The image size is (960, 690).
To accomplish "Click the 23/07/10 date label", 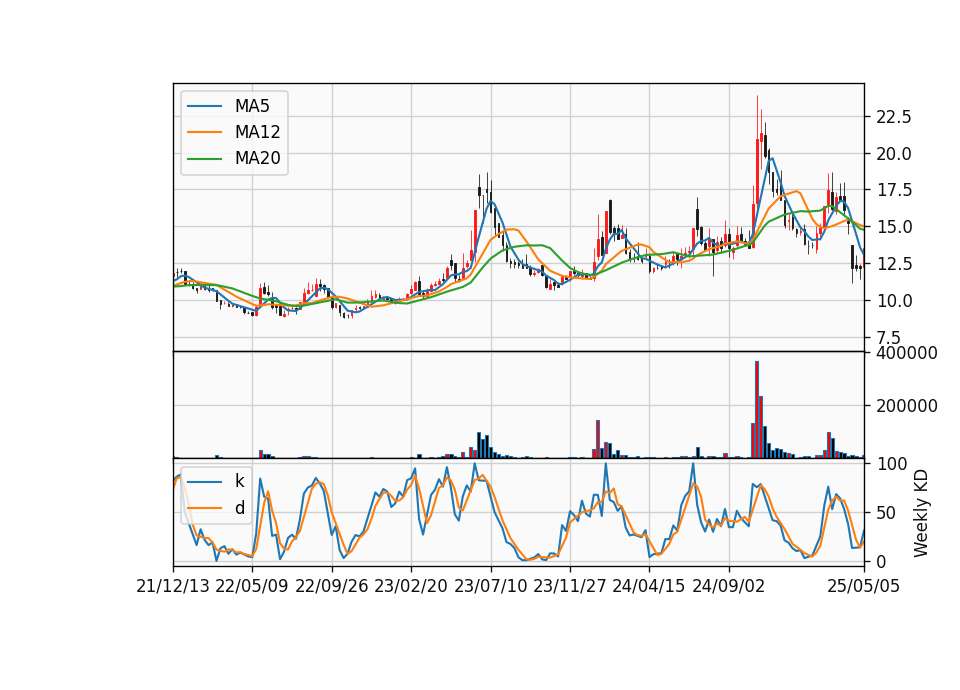I will (x=490, y=586).
